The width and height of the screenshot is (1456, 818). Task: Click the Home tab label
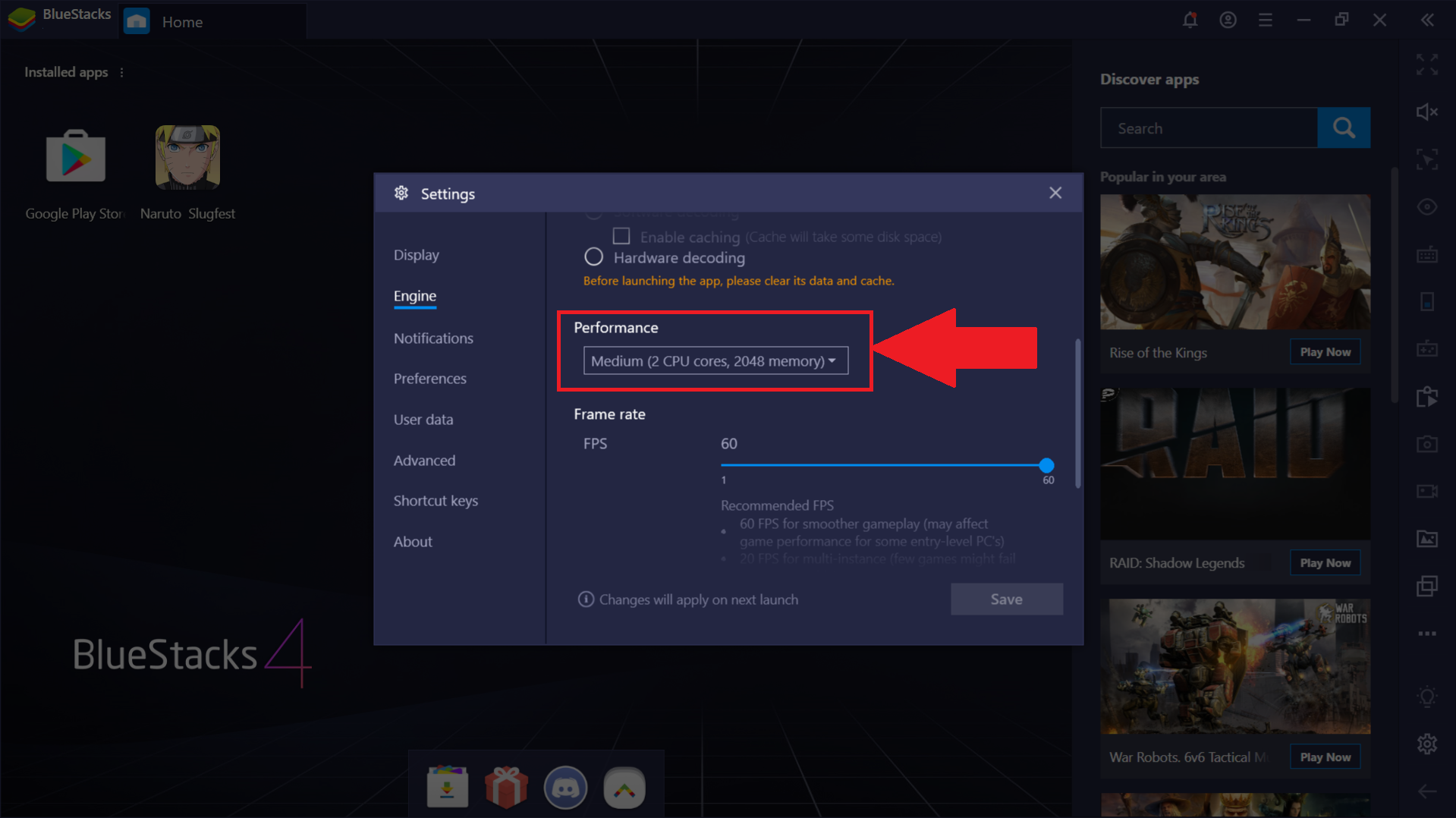point(182,22)
